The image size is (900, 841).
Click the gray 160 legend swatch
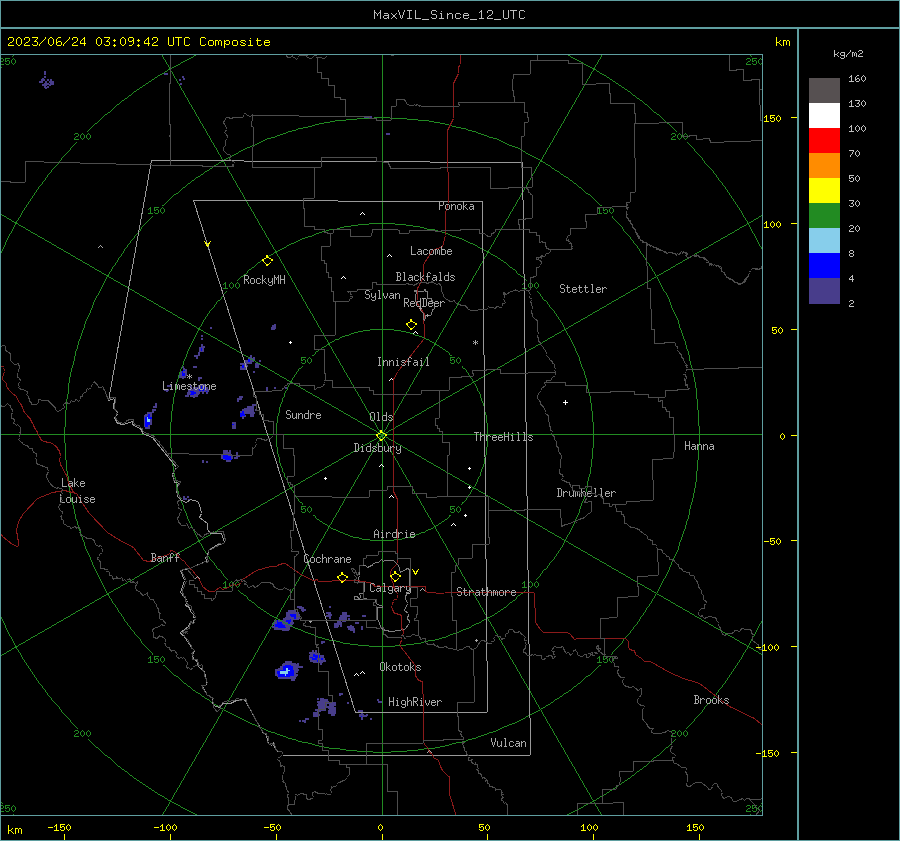(x=824, y=90)
